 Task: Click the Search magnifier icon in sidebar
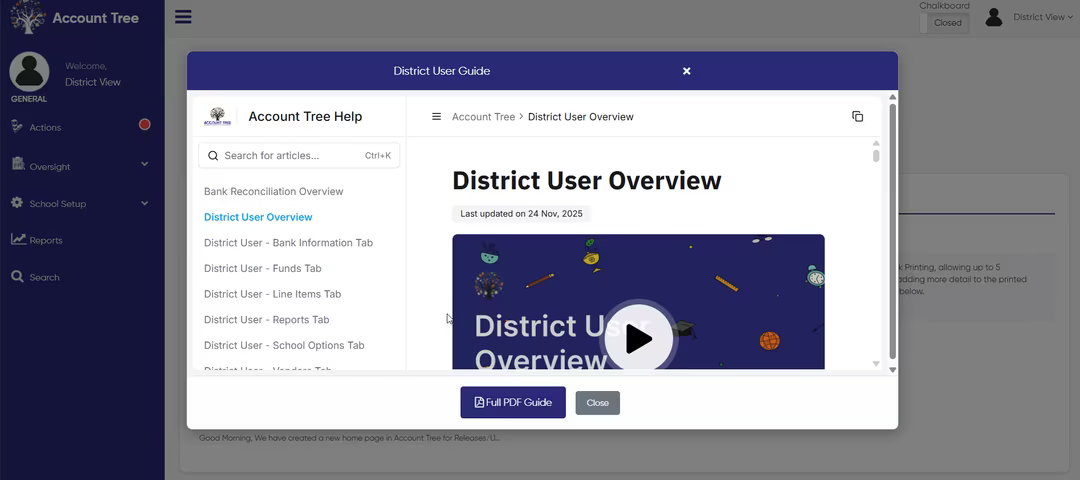(17, 277)
